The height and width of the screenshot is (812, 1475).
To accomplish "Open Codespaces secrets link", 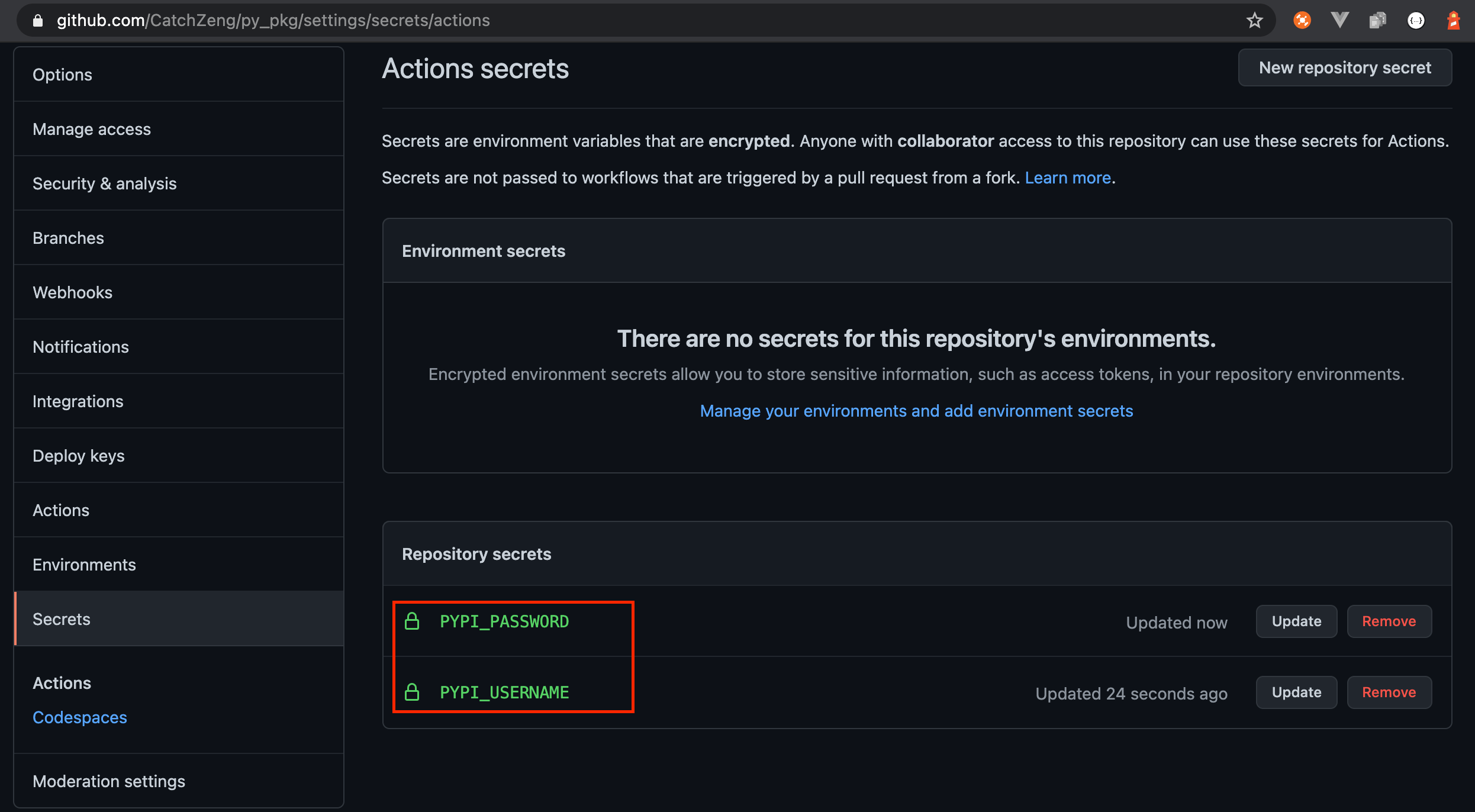I will click(x=80, y=717).
